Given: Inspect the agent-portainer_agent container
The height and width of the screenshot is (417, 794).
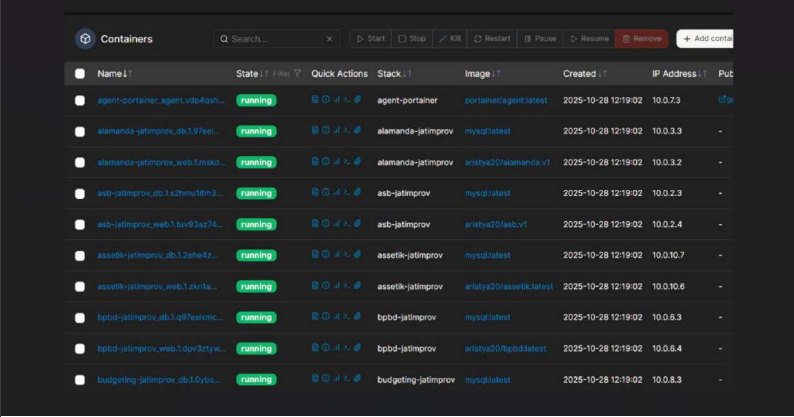Looking at the screenshot, I should [x=326, y=99].
